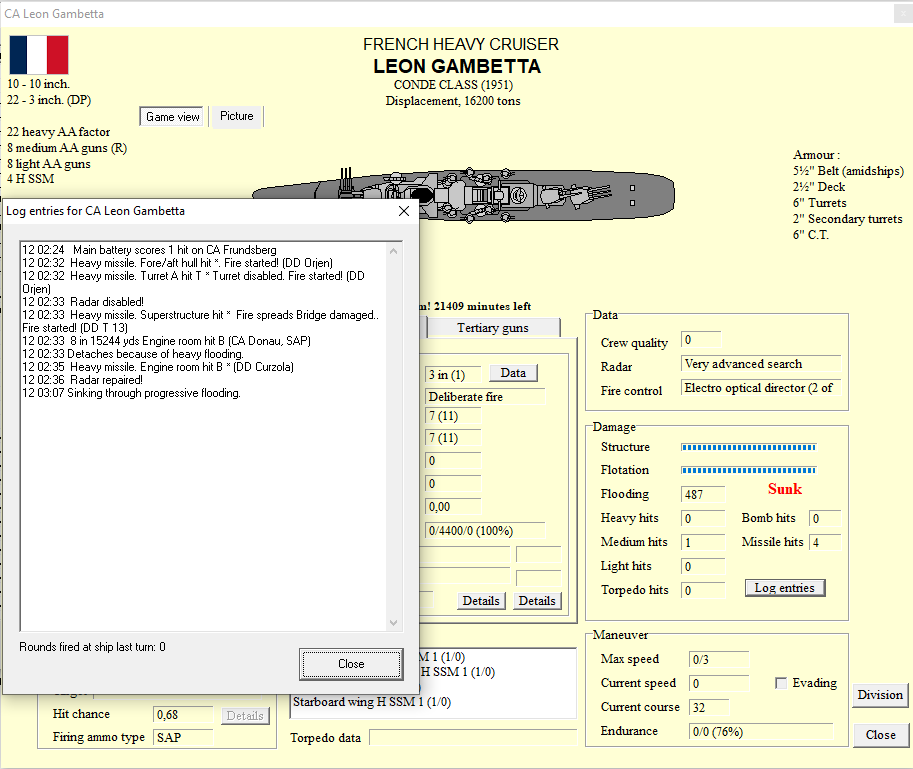Open the Tertiary guns tab

coord(493,328)
